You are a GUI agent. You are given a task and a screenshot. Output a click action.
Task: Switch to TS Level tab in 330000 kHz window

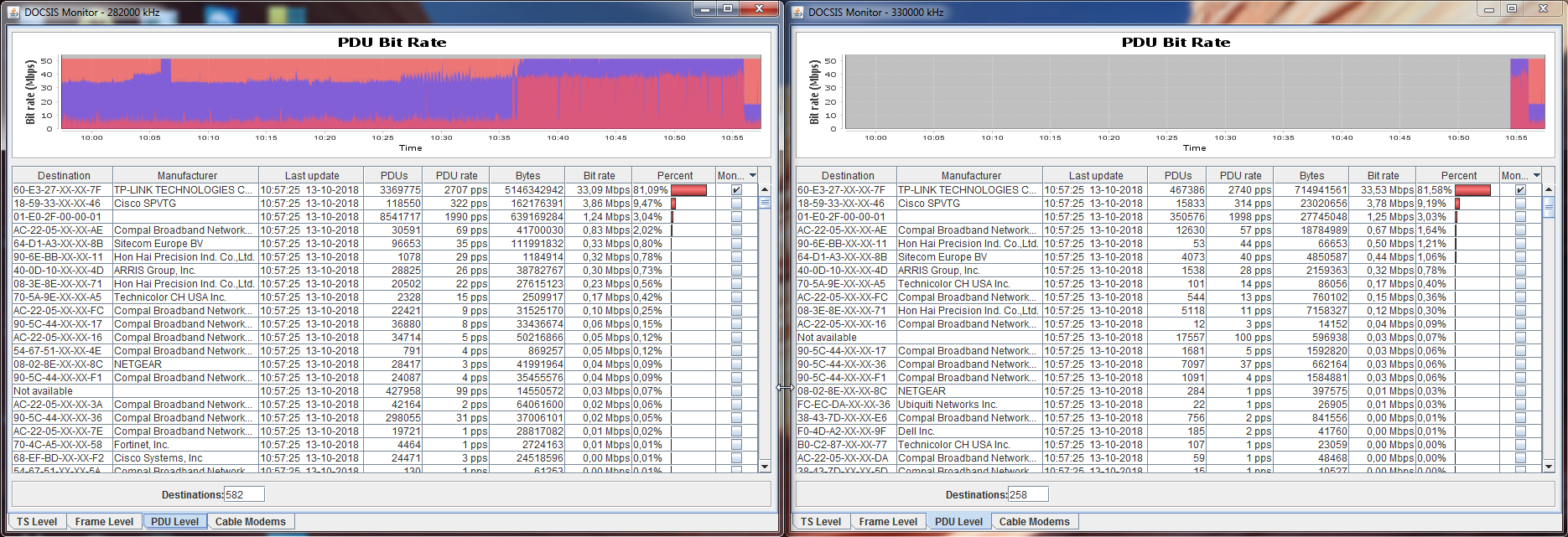pyautogui.click(x=821, y=522)
